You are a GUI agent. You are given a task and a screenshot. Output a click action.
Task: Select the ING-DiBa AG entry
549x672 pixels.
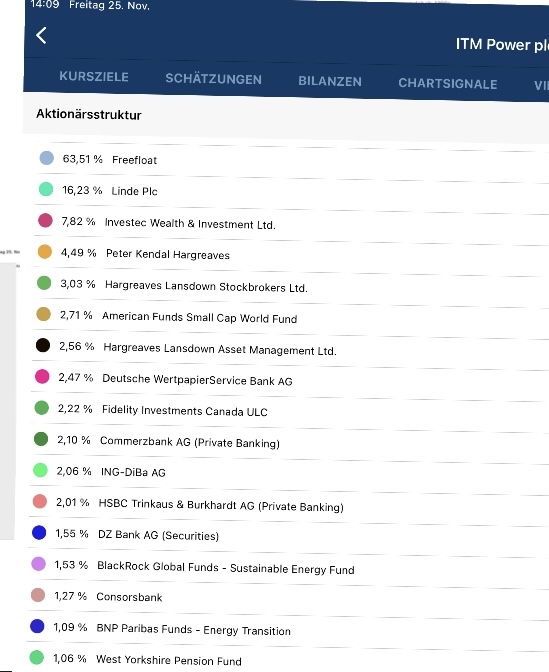click(133, 472)
